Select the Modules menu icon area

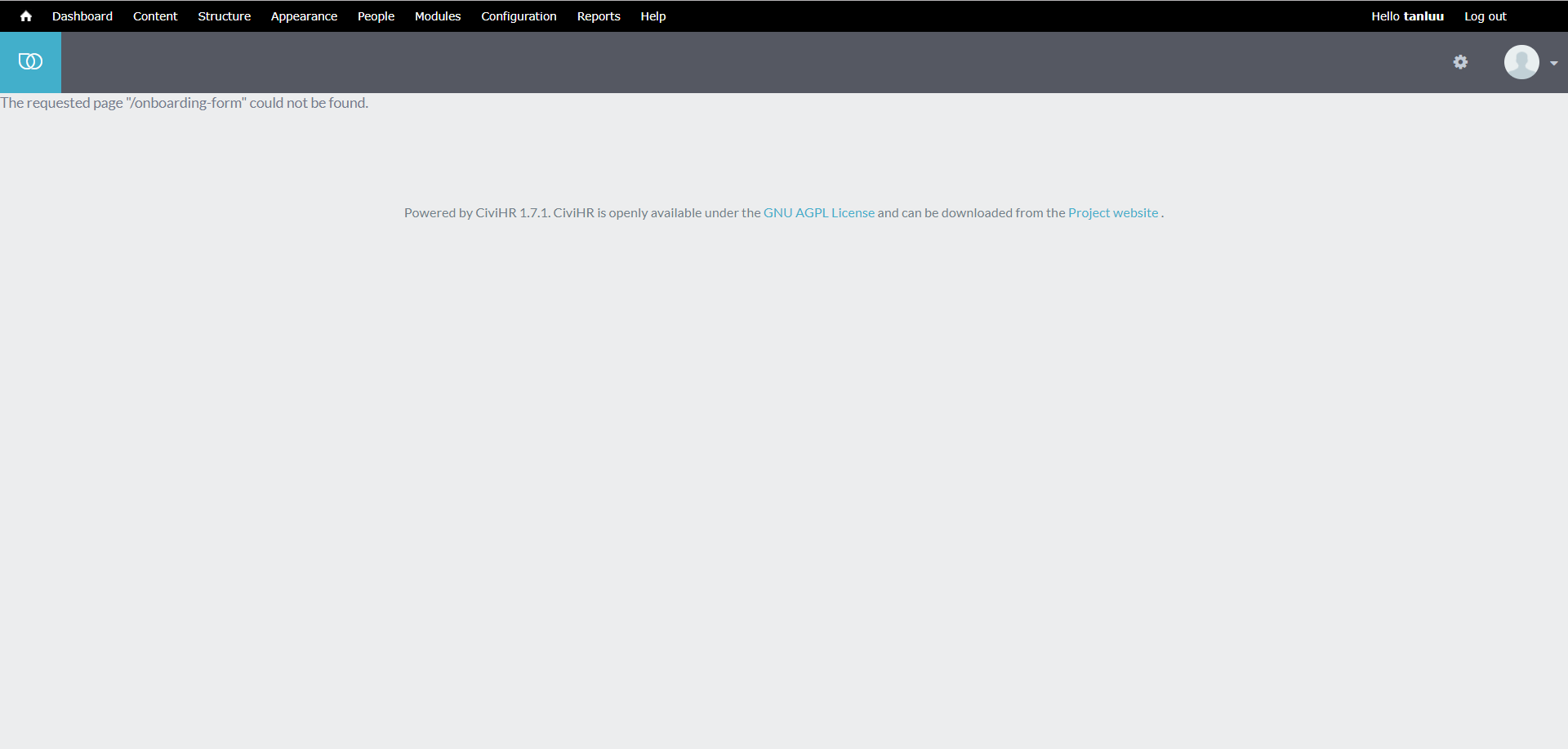[x=438, y=16]
